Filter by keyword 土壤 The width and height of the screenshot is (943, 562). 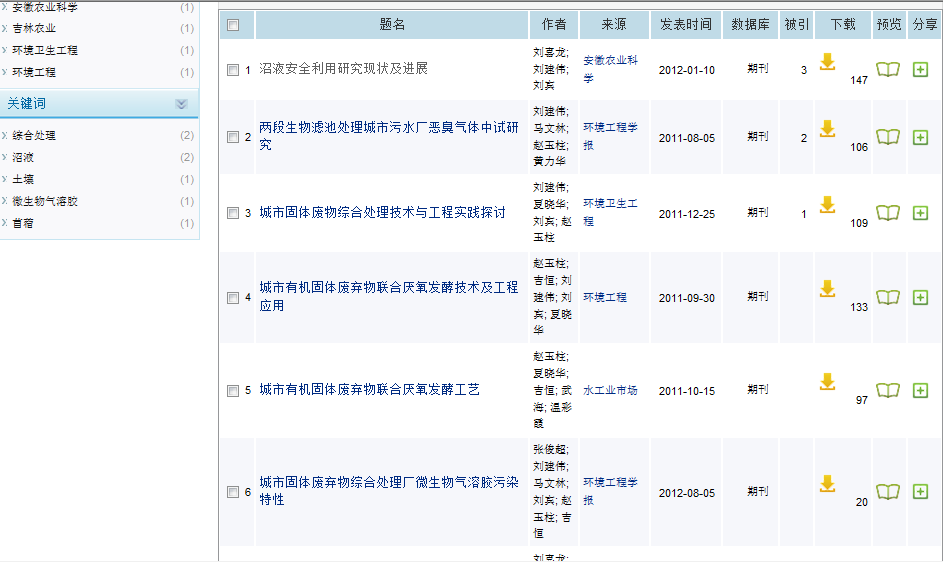[x=23, y=179]
